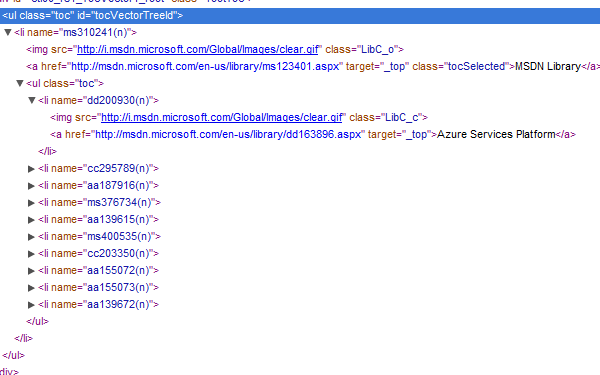Open the clear.gif link with class LibC_o
The width and height of the screenshot is (600, 375).
tap(197, 50)
